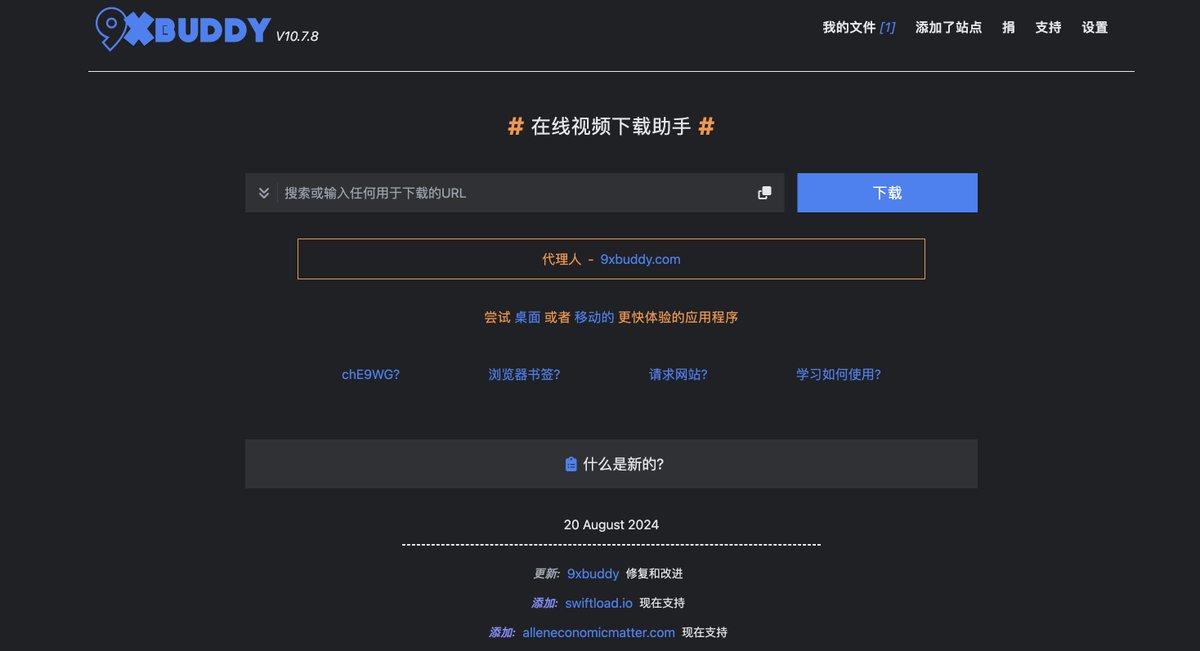1200x651 pixels.
Task: Expand the double-chevron dropdown beside URL field
Action: [264, 193]
